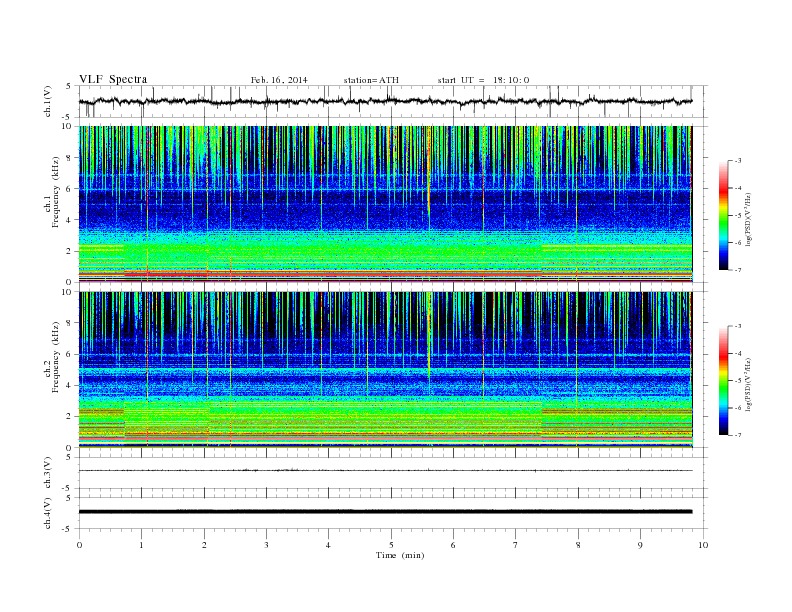Click the "2" tick label on the Time axis

[204, 545]
